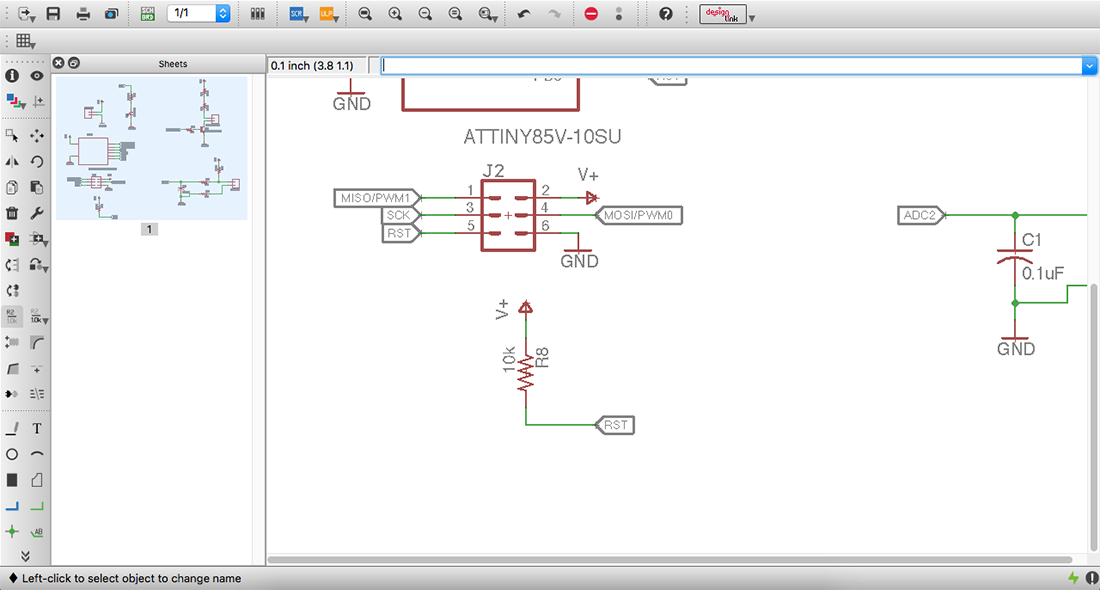Open the layer settings color squares
This screenshot has width=1100, height=590.
coord(15,102)
